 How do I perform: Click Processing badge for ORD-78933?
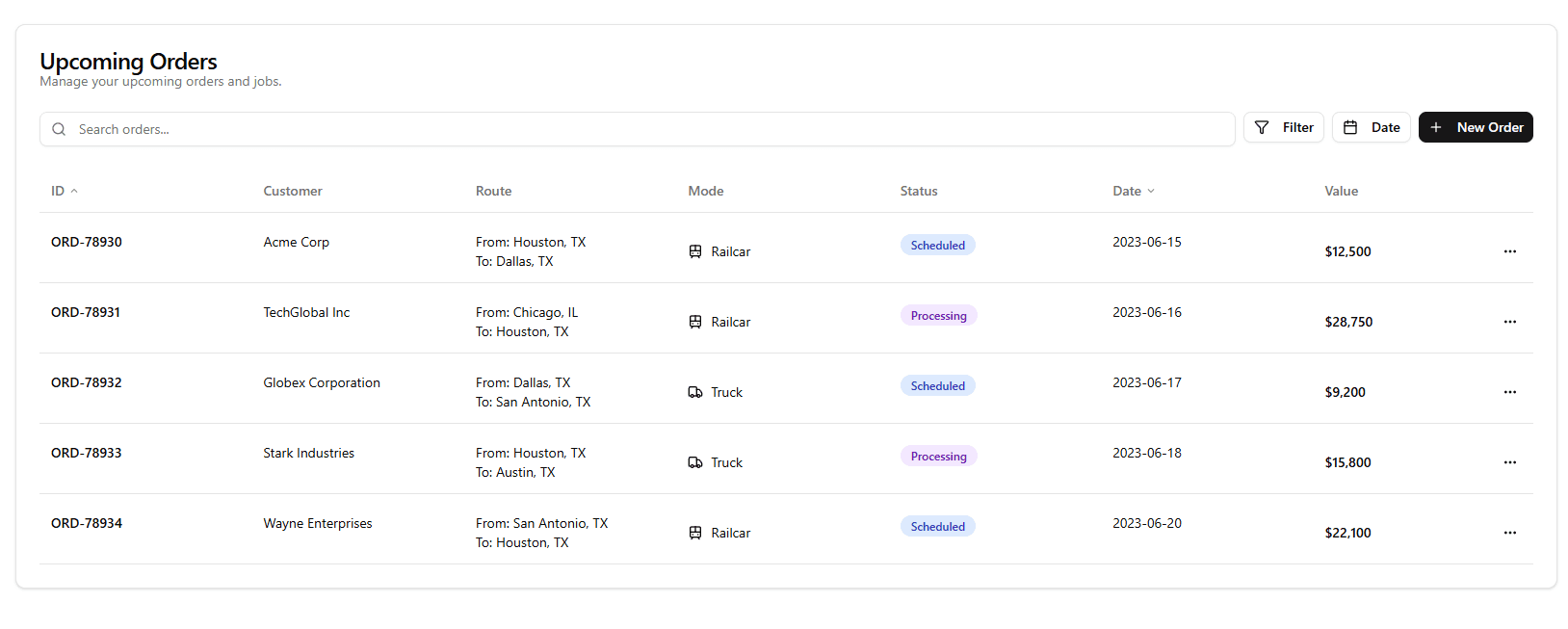coord(939,456)
